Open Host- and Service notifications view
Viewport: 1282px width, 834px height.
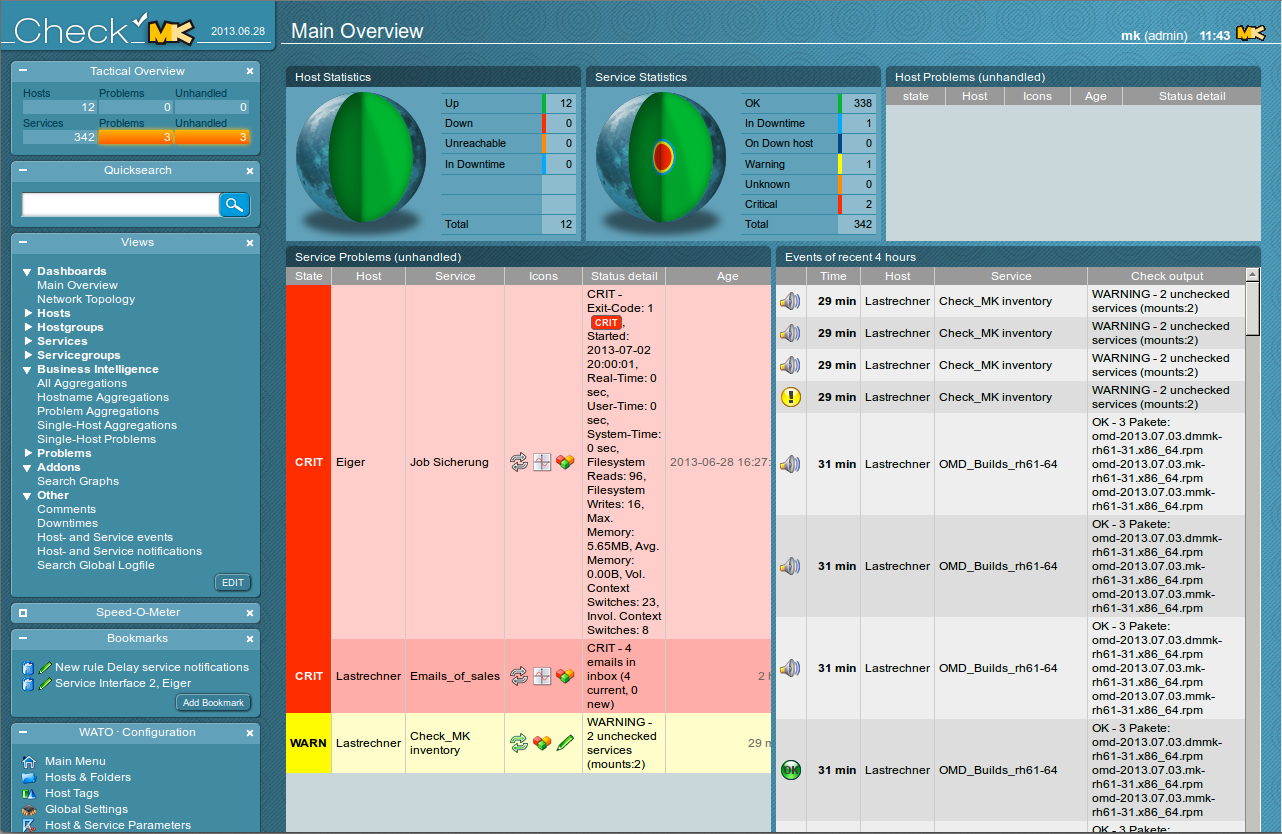(119, 551)
